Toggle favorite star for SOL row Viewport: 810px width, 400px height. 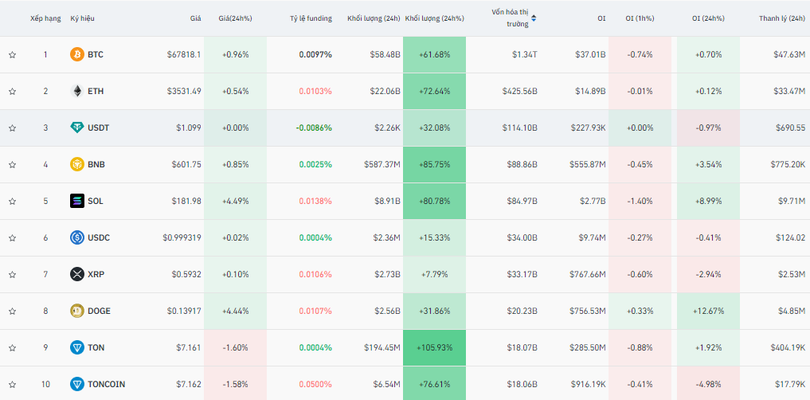[x=12, y=201]
